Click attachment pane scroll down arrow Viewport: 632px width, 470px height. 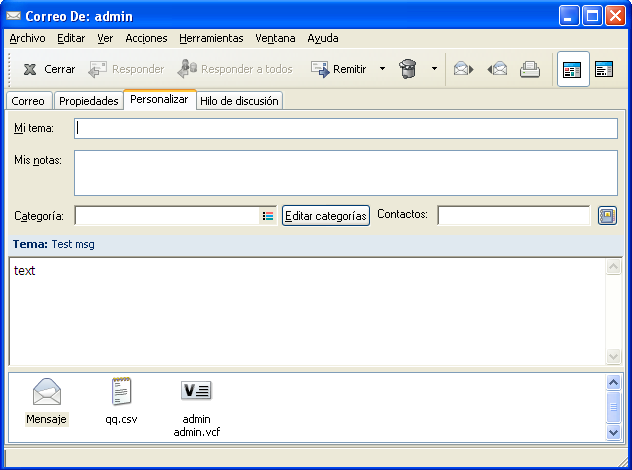(x=613, y=433)
